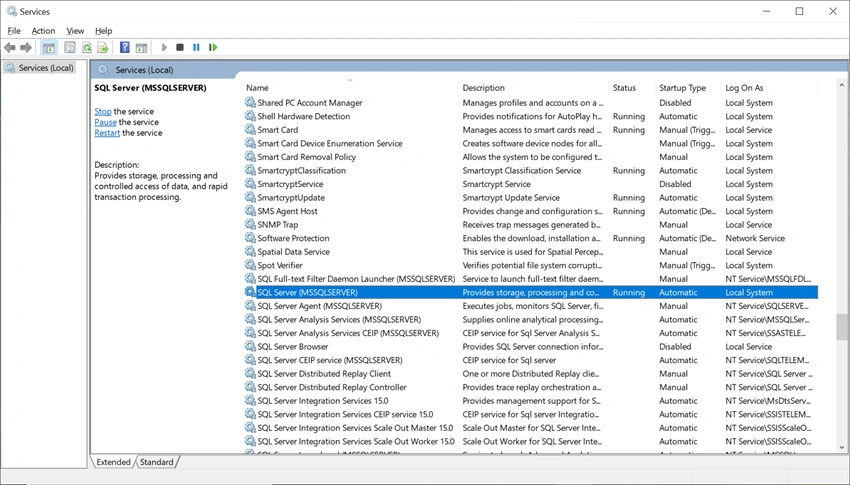
Task: Select Integration Services Scale Out Master 15.0
Action: (530, 428)
